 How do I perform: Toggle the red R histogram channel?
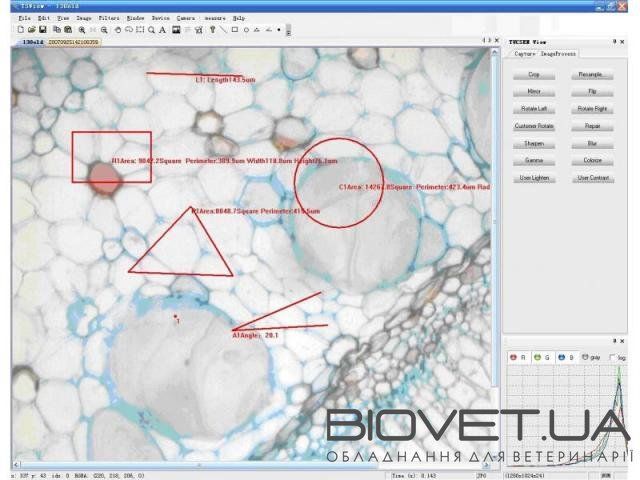coord(517,357)
